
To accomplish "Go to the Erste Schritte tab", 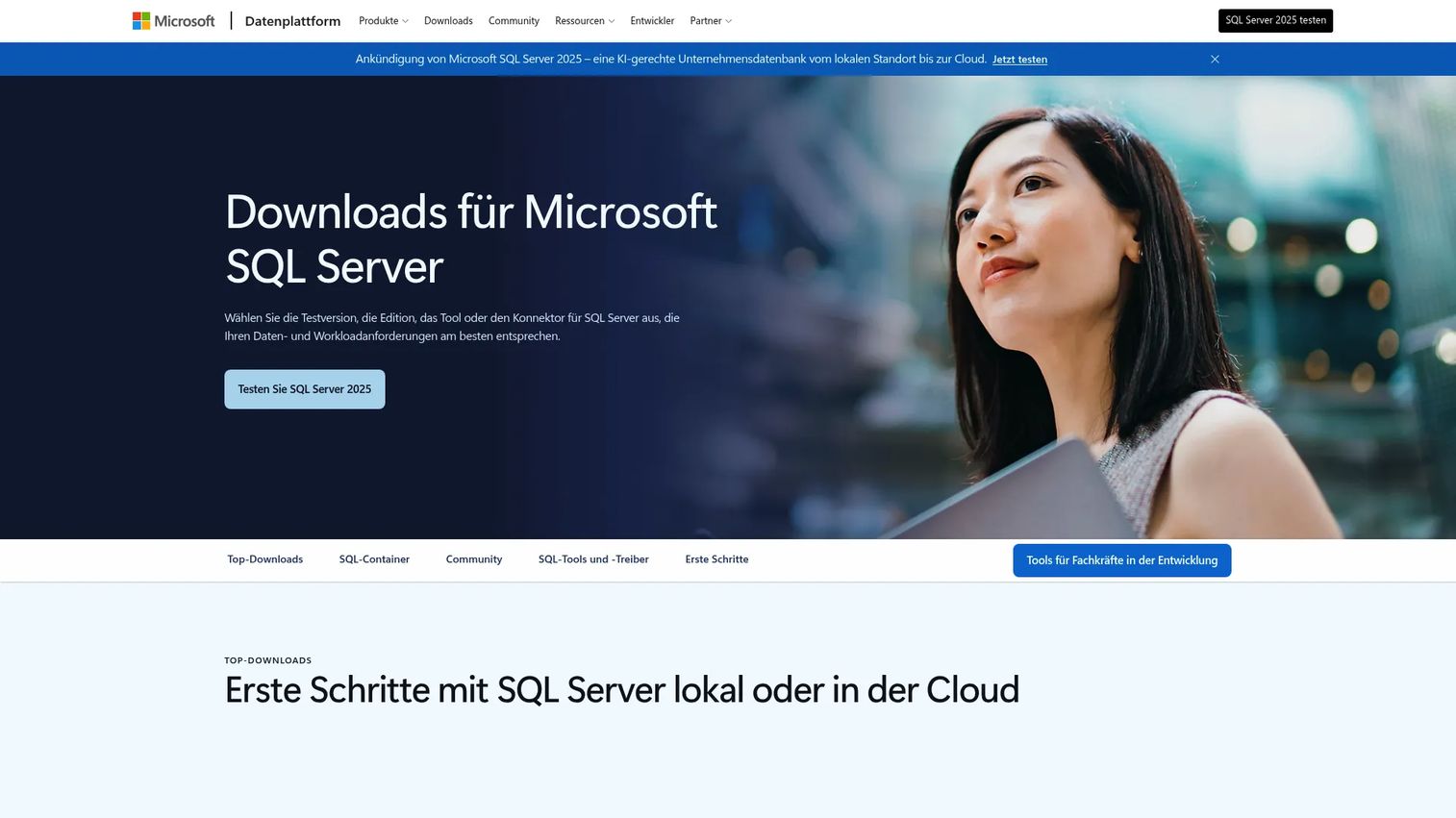I will [716, 559].
